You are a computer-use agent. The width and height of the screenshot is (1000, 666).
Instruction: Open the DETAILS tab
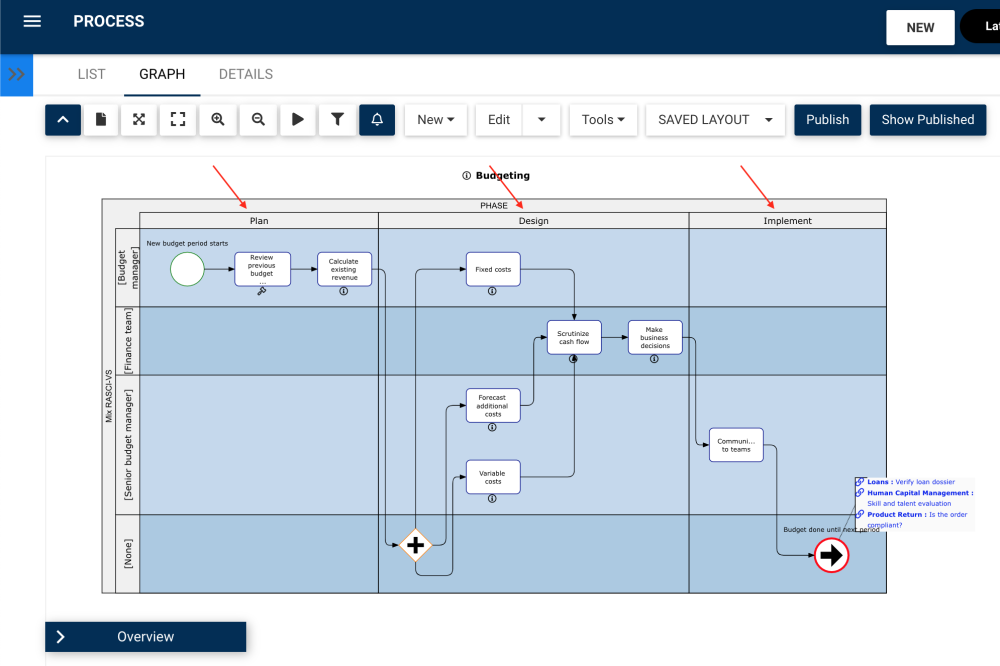(x=245, y=74)
